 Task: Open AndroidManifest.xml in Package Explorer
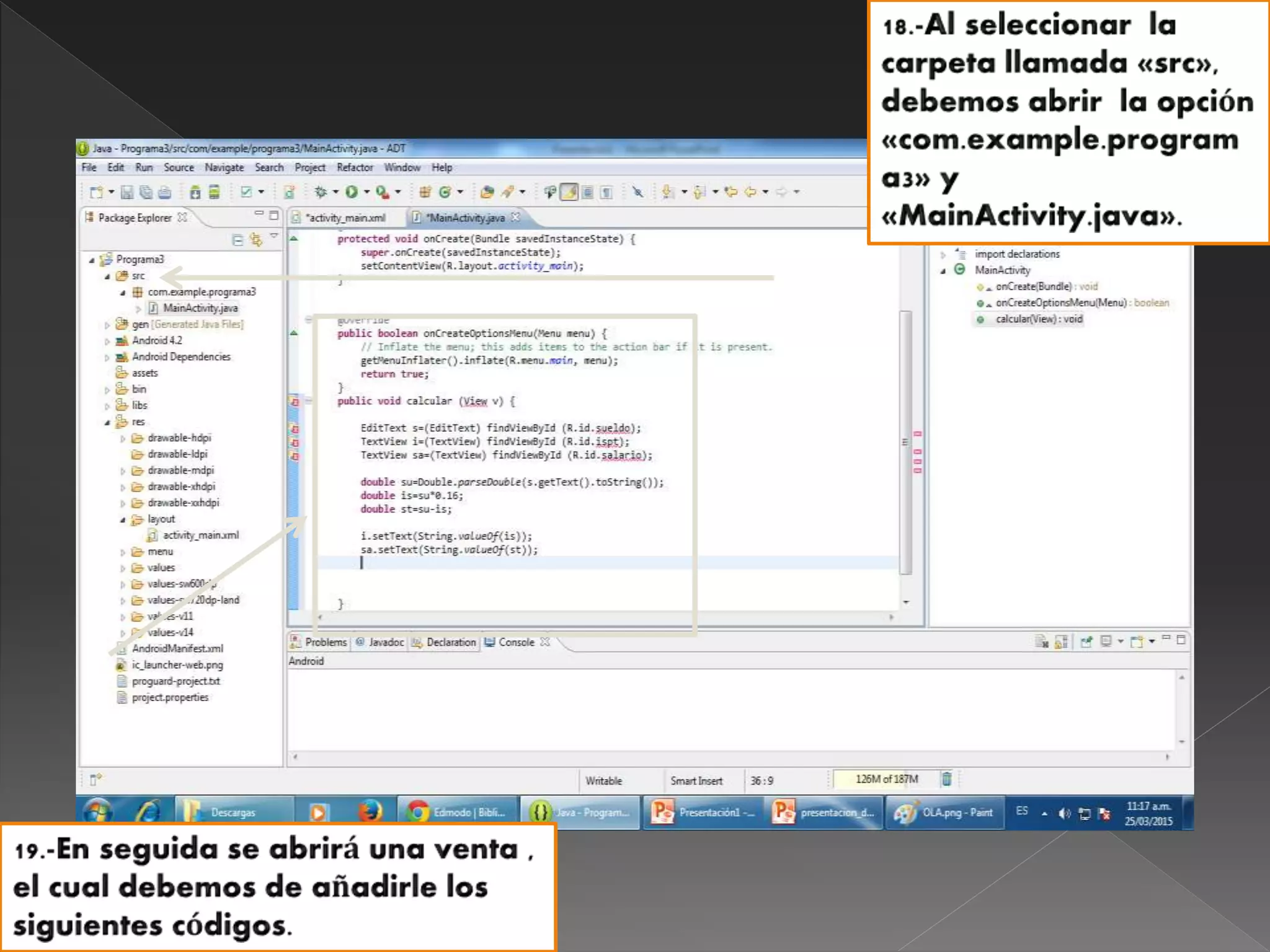point(177,648)
